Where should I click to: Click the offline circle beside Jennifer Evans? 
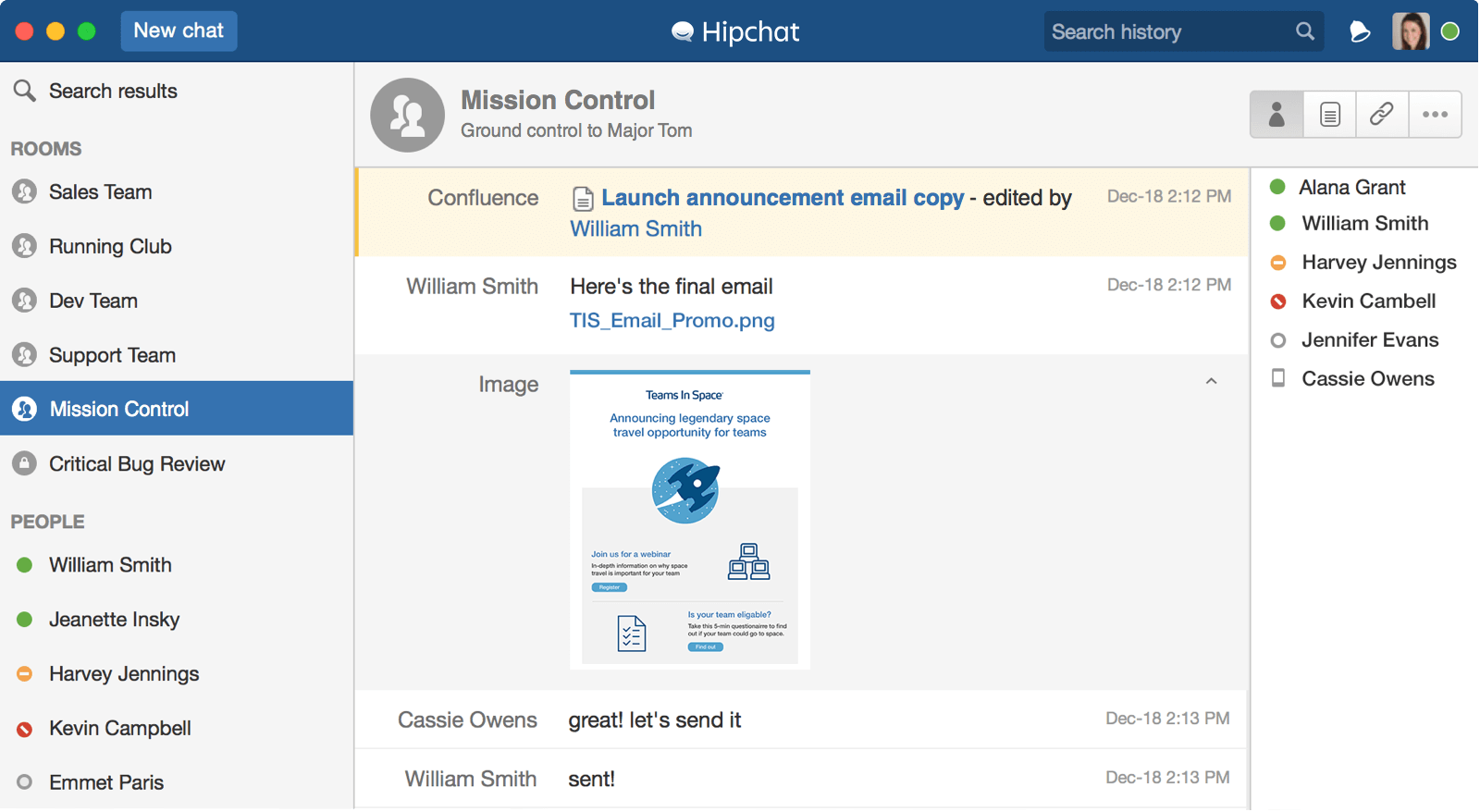coord(1278,340)
